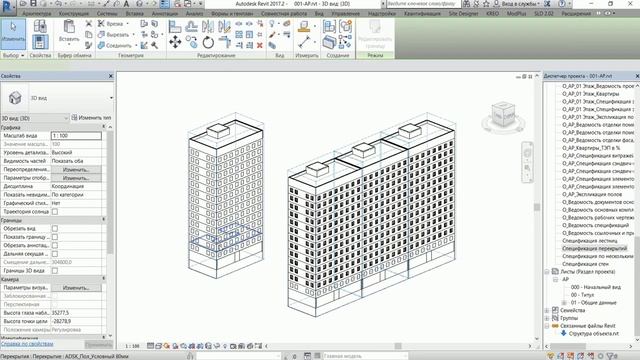Click the red X Delete tool
The height and width of the screenshot is (360, 640).
(260, 45)
